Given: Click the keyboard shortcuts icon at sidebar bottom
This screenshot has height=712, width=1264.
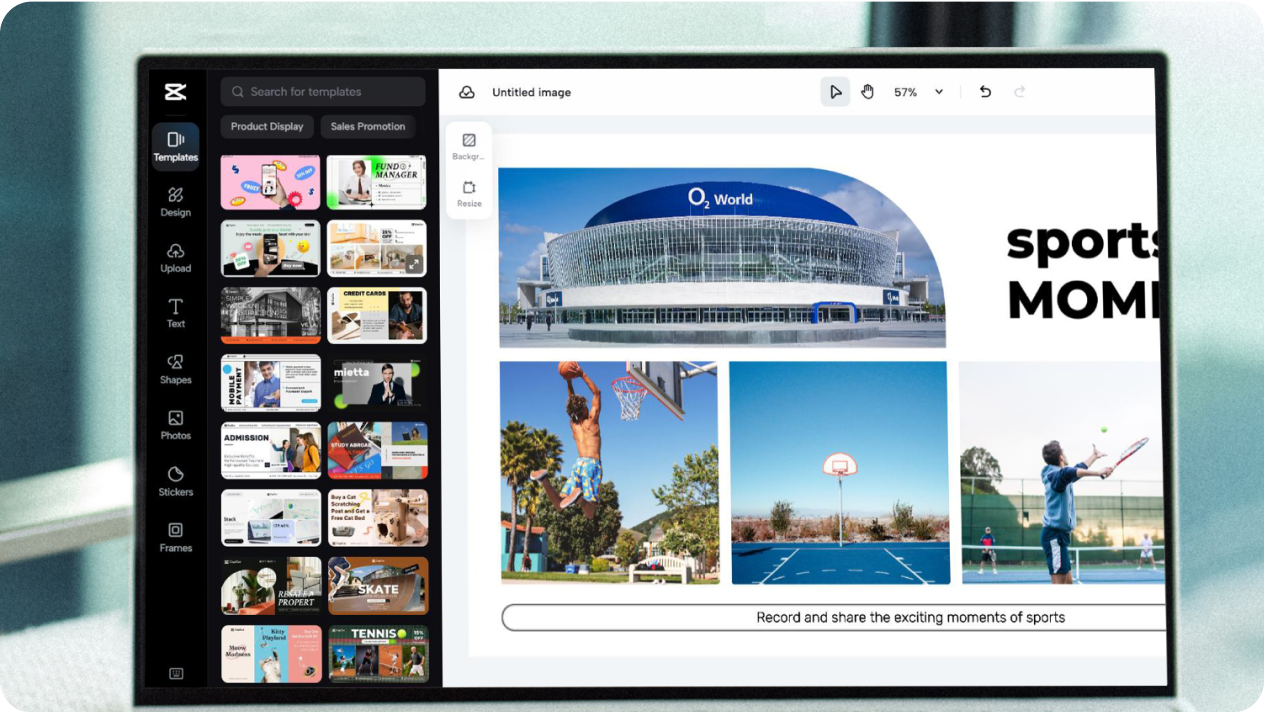Looking at the screenshot, I should click(x=176, y=673).
